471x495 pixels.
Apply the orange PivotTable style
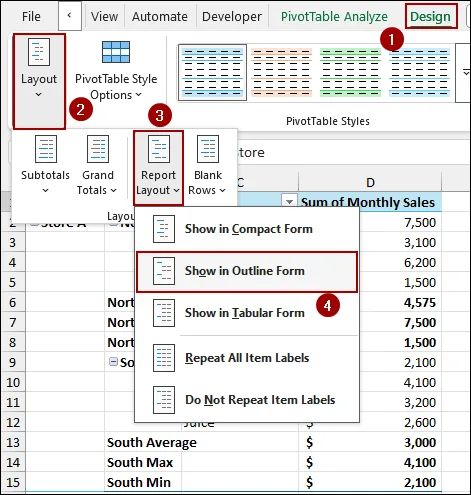point(281,72)
